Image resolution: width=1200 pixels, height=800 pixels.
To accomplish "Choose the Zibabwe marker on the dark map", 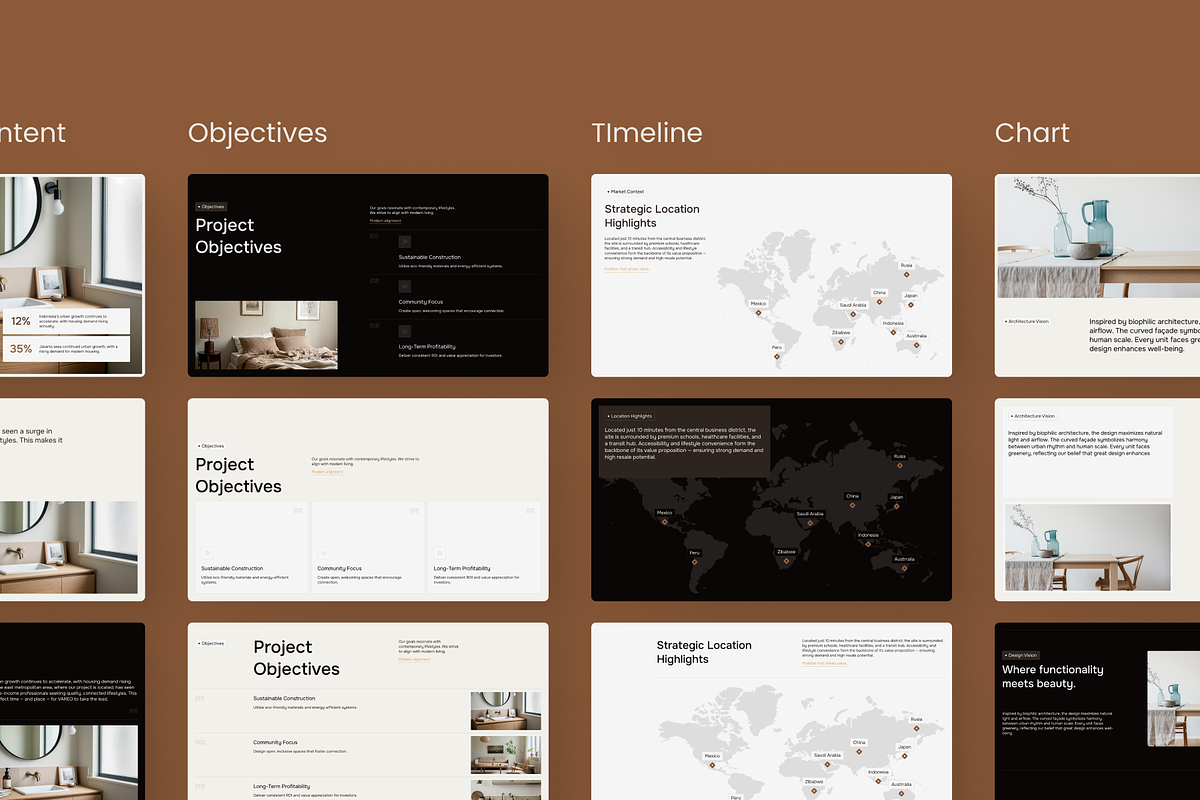I will (786, 561).
